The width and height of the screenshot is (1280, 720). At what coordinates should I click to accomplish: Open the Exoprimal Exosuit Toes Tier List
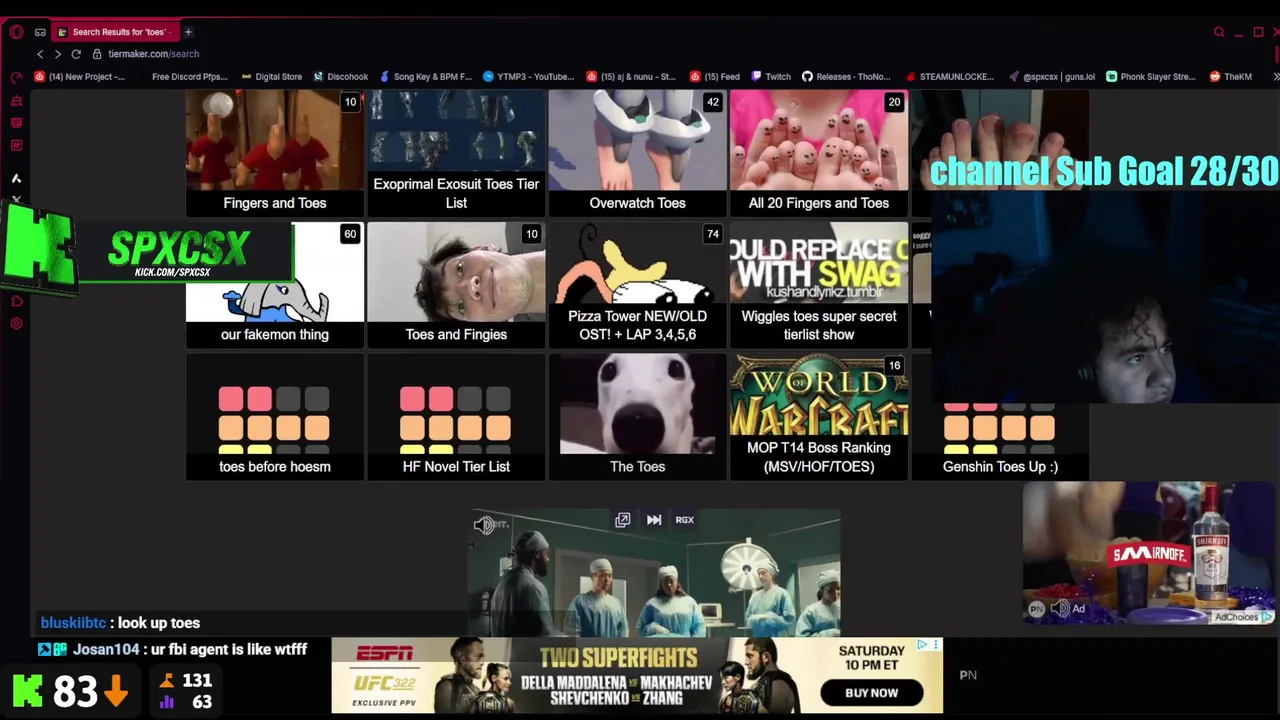coord(456,152)
